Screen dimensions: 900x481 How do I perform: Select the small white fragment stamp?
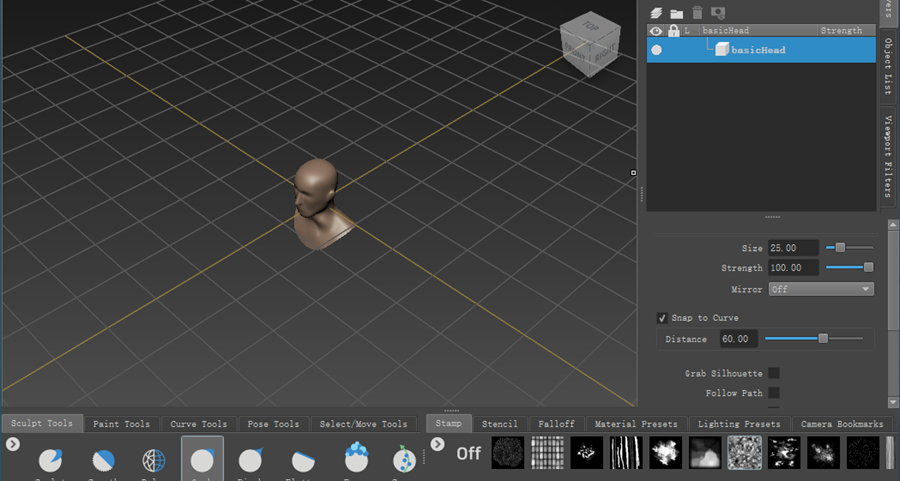587,452
